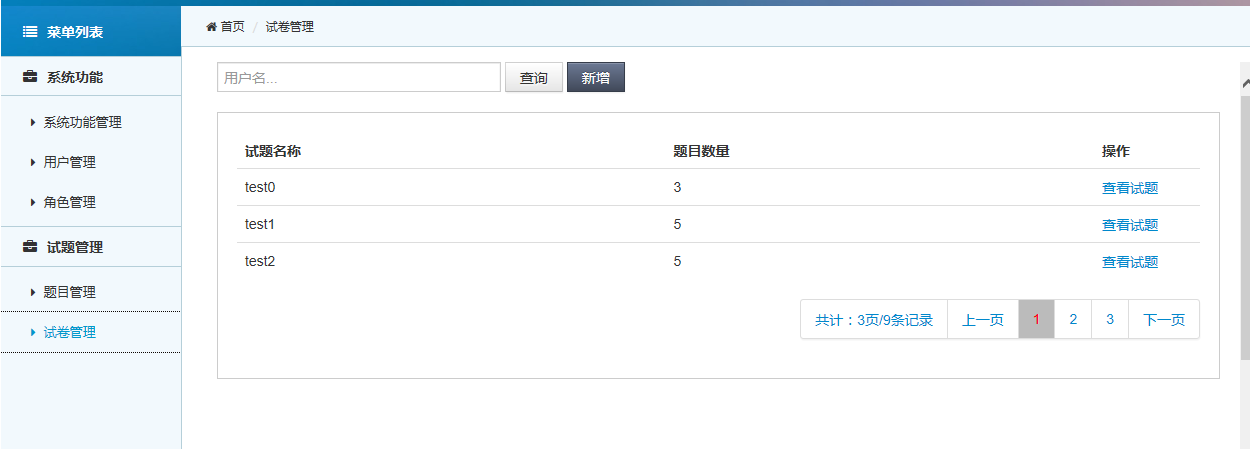This screenshot has width=1250, height=449.
Task: Click the caret arrow before 角色管理
Action: [x=33, y=202]
